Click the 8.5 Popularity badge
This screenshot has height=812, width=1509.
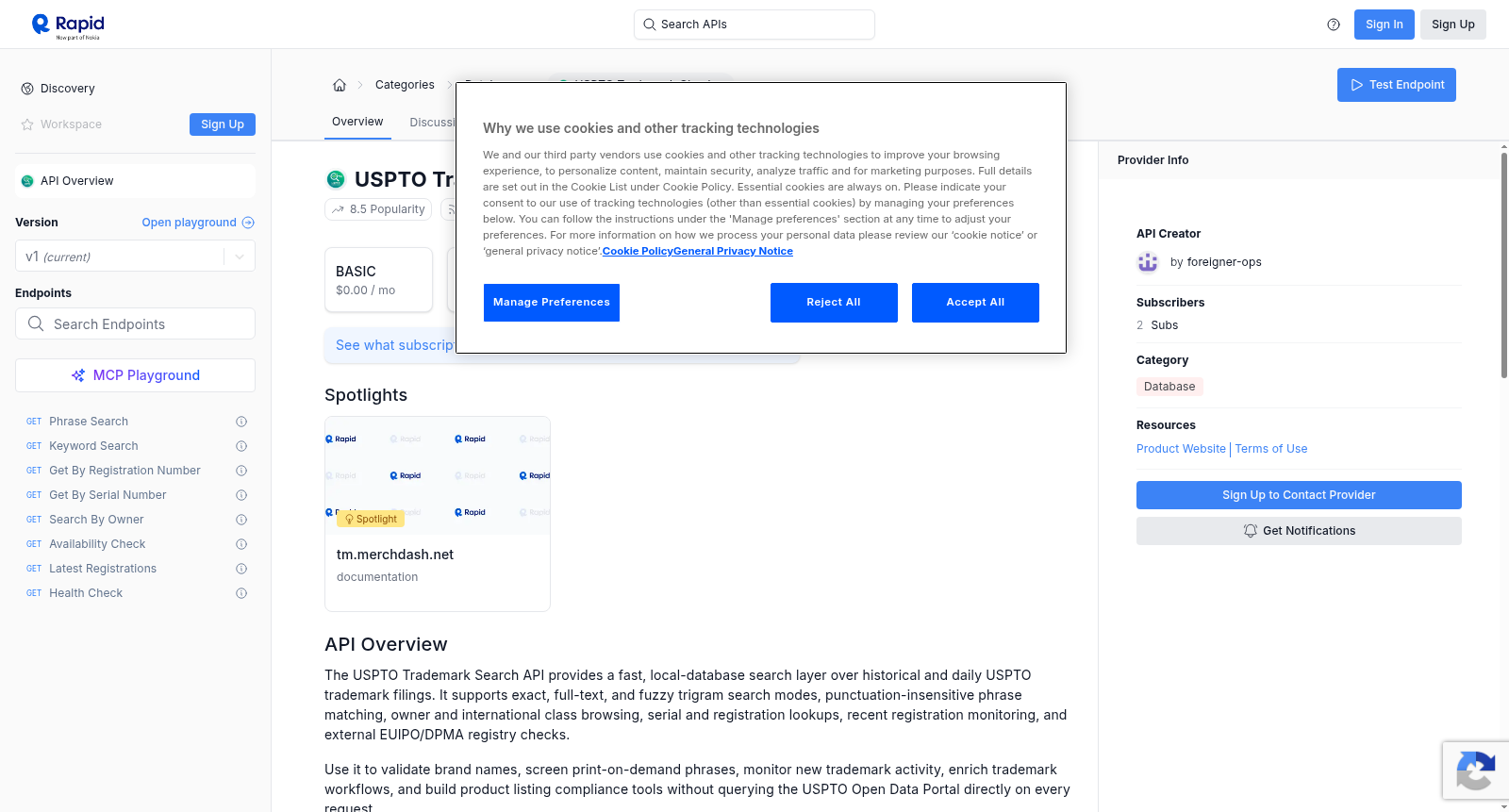click(x=378, y=209)
